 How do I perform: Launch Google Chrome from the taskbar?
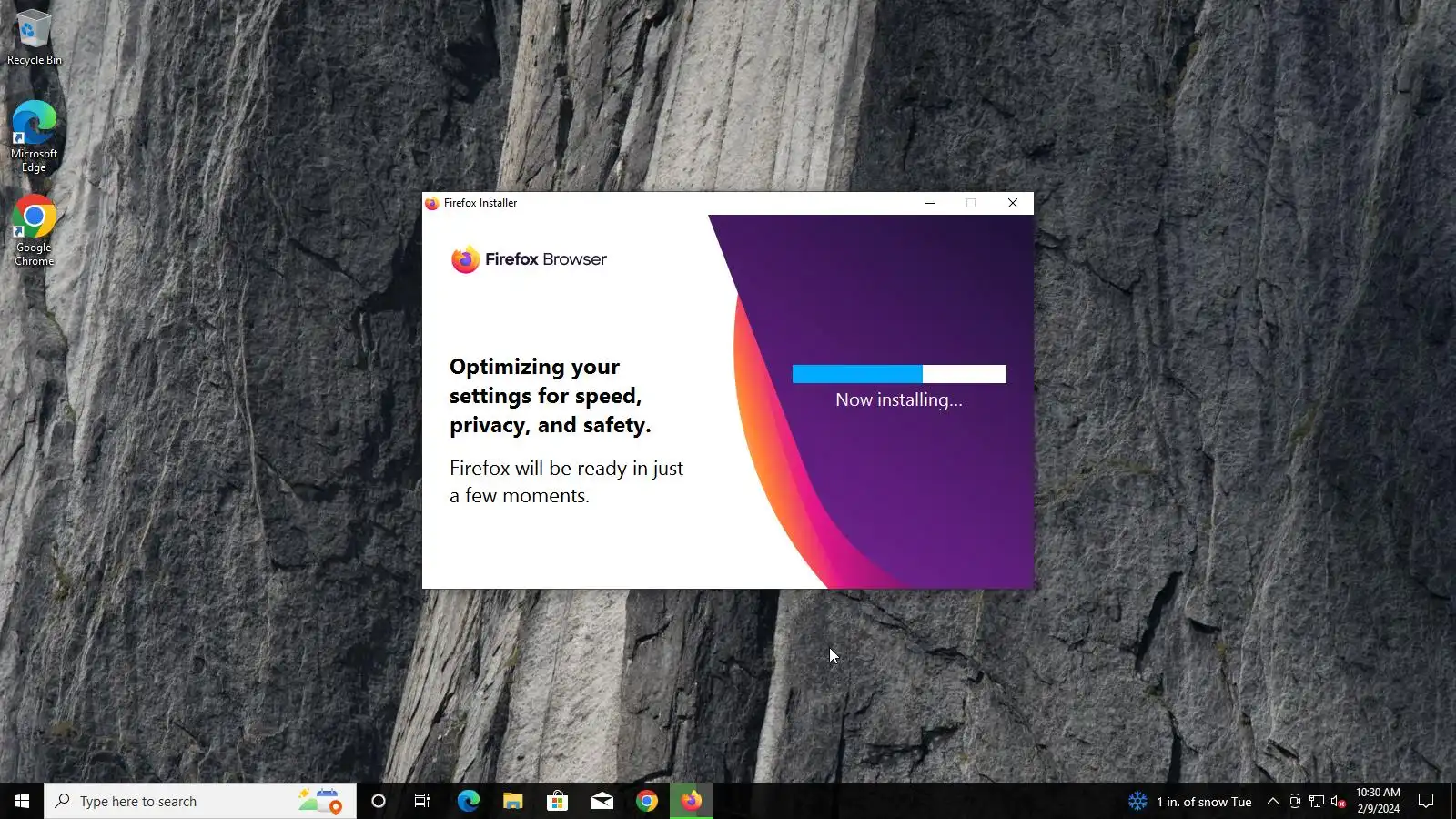(646, 801)
